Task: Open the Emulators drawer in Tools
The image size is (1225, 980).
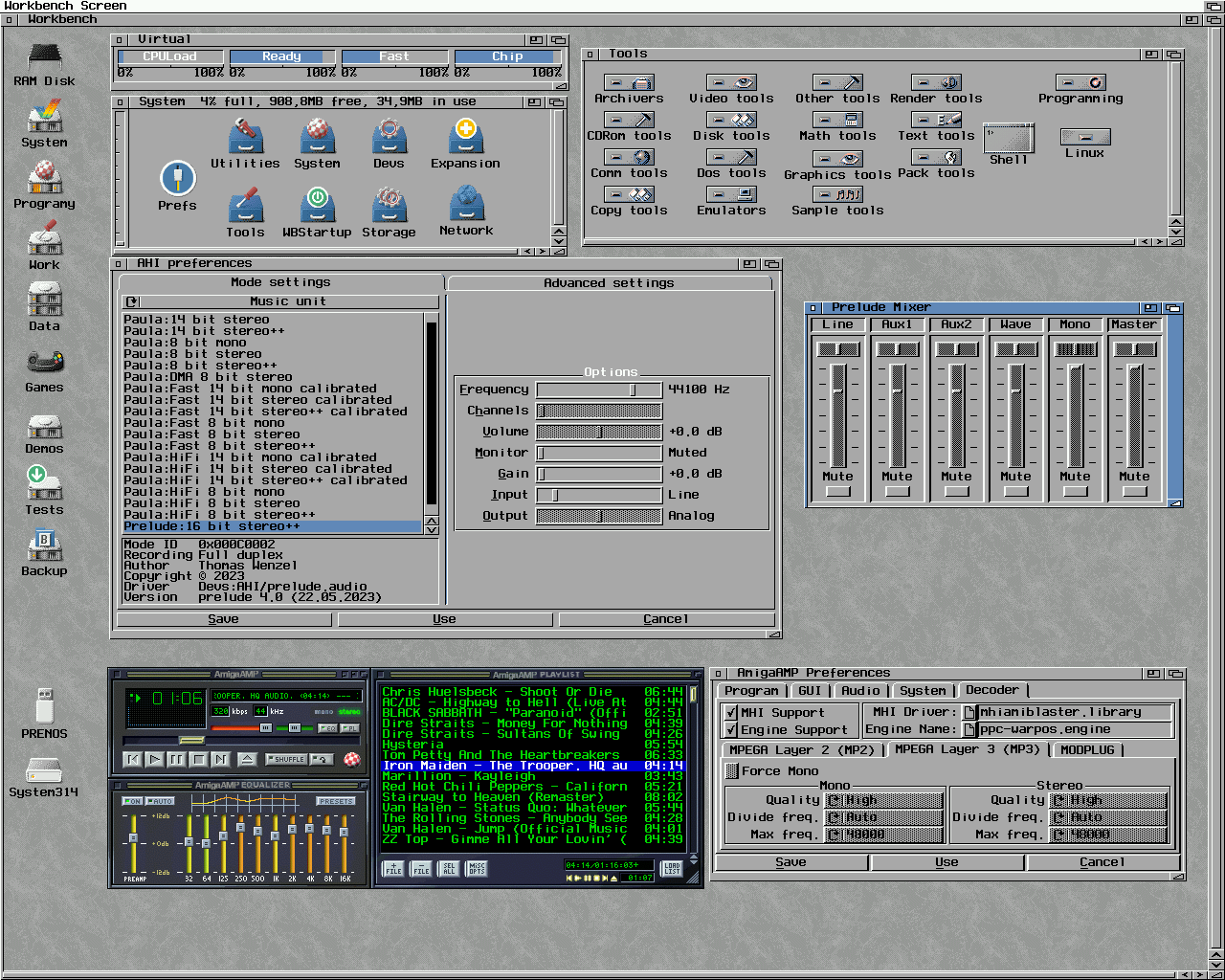Action: [731, 195]
